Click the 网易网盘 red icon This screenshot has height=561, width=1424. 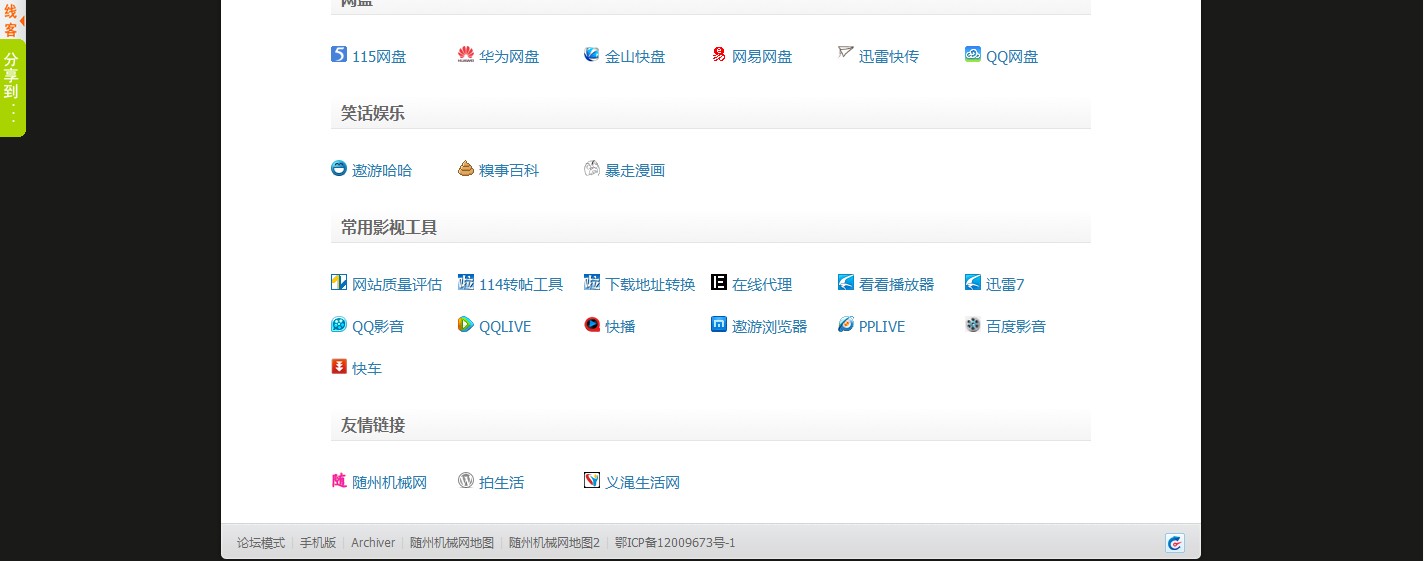click(x=719, y=54)
